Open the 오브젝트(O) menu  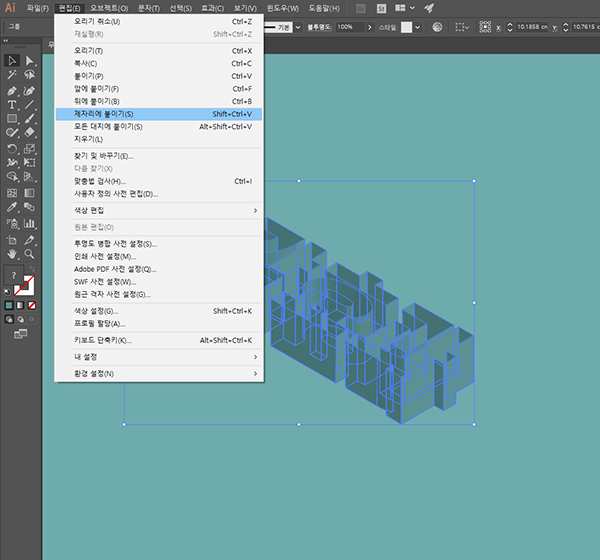(109, 8)
